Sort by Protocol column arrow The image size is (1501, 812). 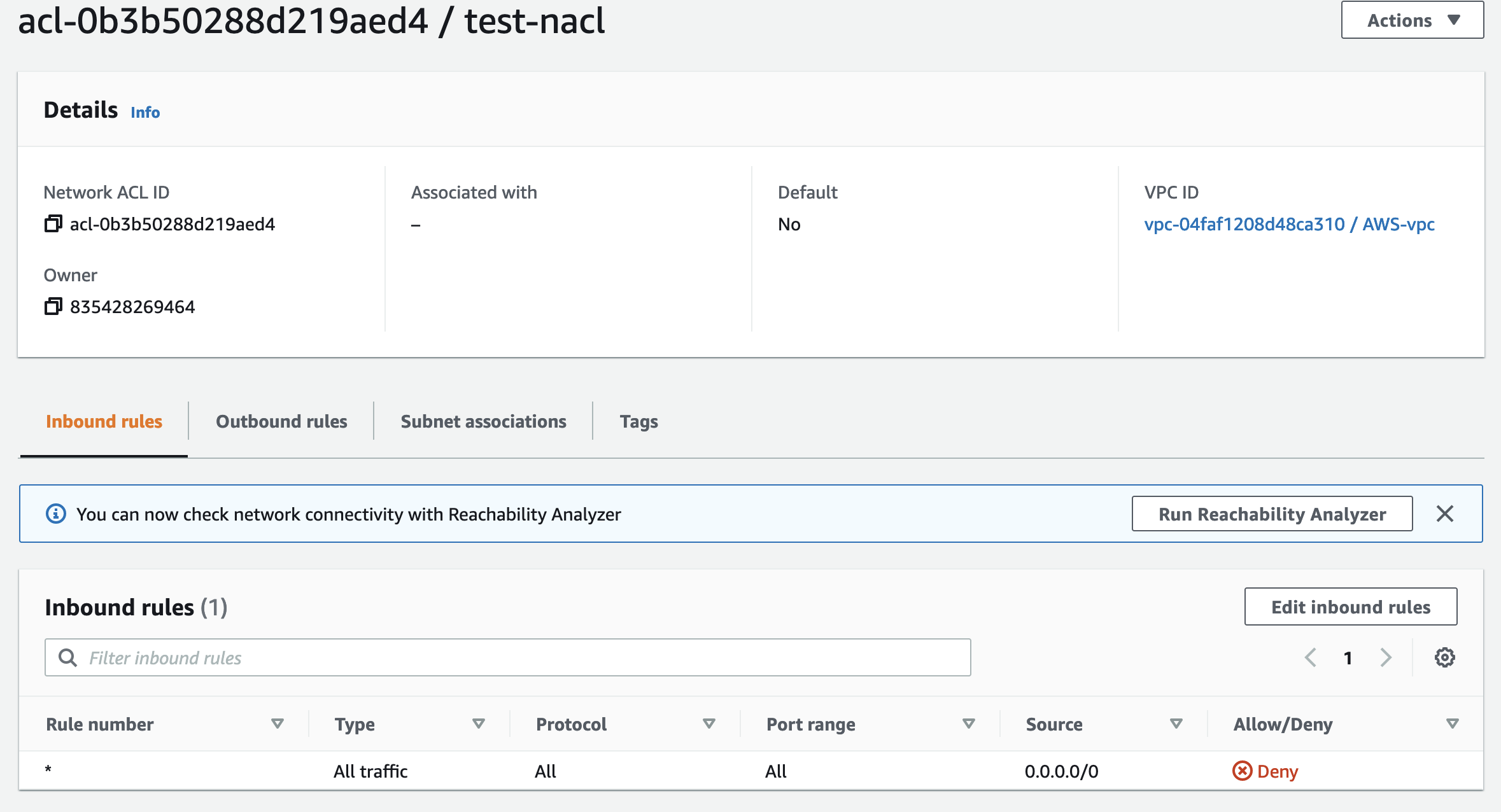(x=708, y=724)
